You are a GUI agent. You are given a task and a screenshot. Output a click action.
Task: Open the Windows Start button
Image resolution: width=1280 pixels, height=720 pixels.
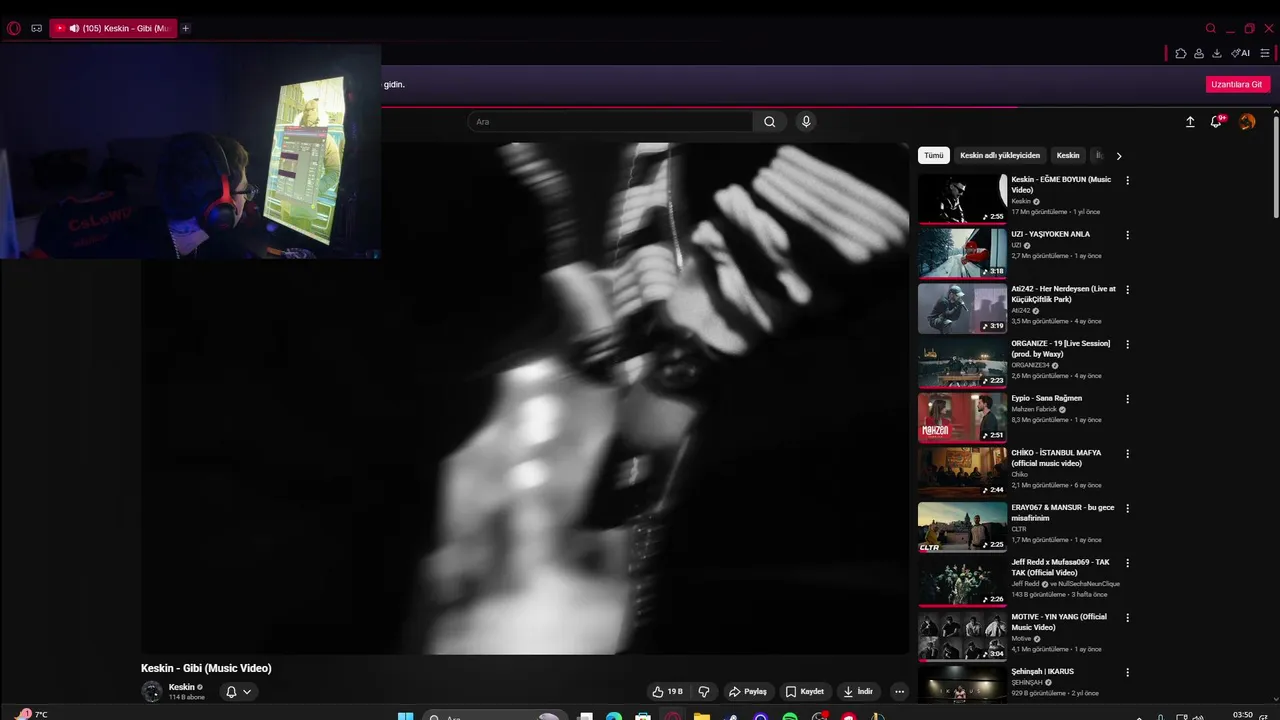(x=405, y=716)
